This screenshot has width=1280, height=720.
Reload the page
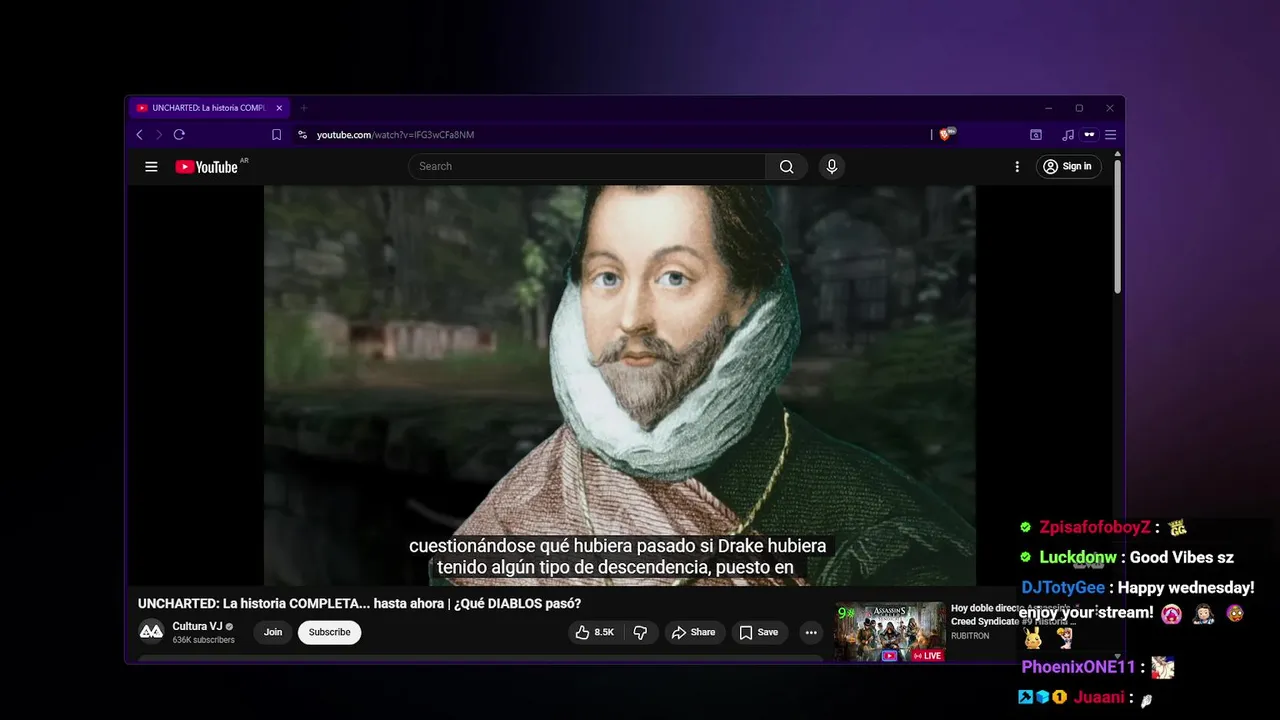click(x=179, y=135)
